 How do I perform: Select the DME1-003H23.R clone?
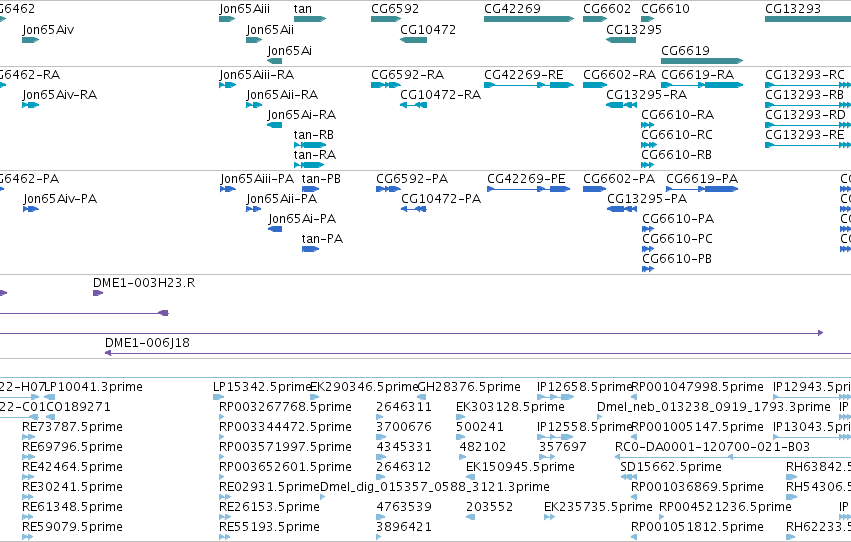pos(98,293)
